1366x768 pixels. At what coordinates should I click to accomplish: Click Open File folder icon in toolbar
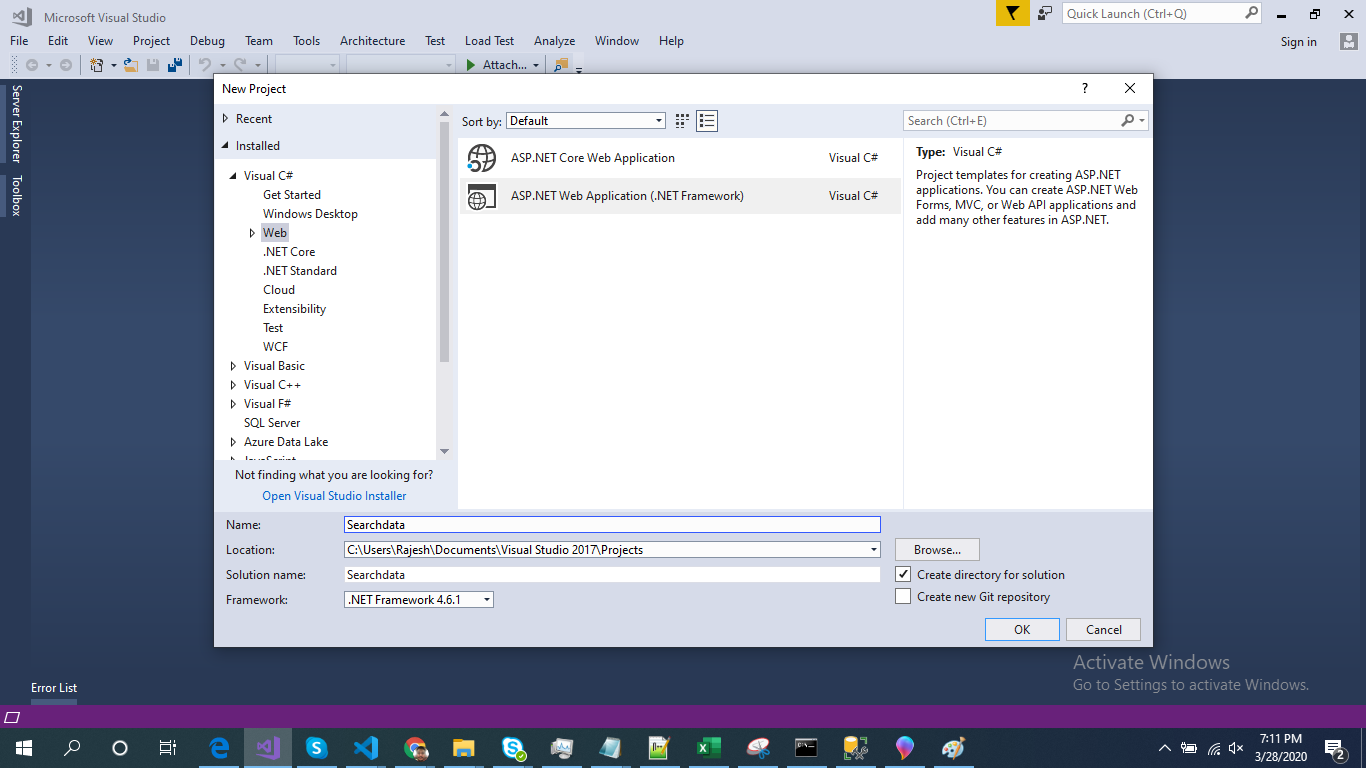tap(130, 65)
